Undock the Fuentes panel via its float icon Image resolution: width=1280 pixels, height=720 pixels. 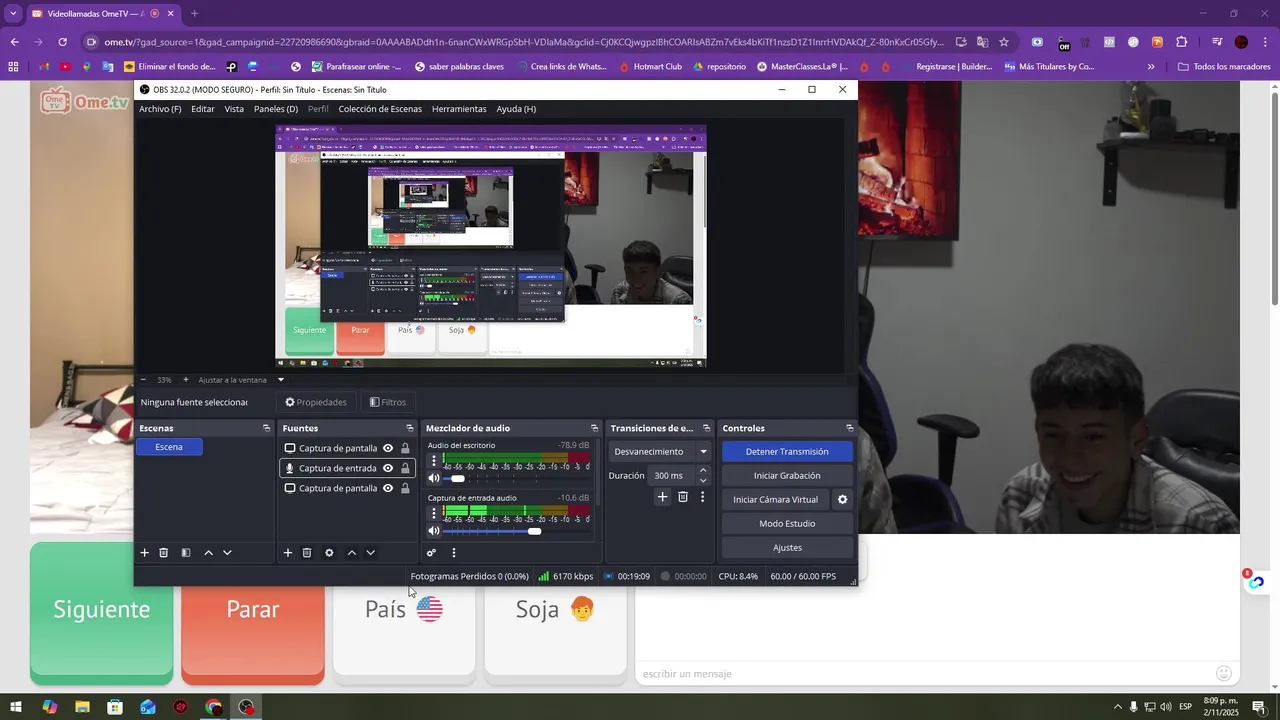(409, 428)
